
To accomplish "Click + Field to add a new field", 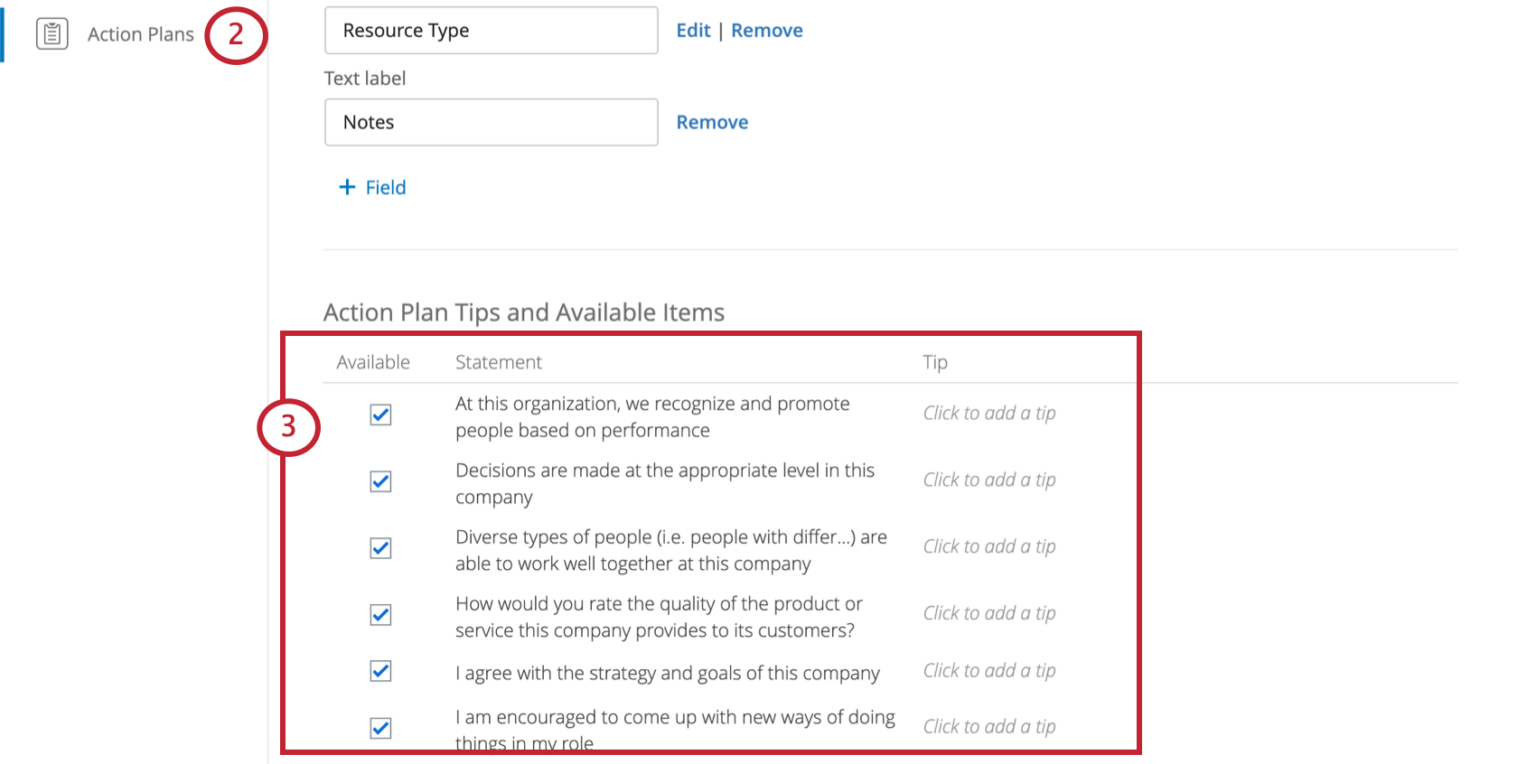I will 371,187.
